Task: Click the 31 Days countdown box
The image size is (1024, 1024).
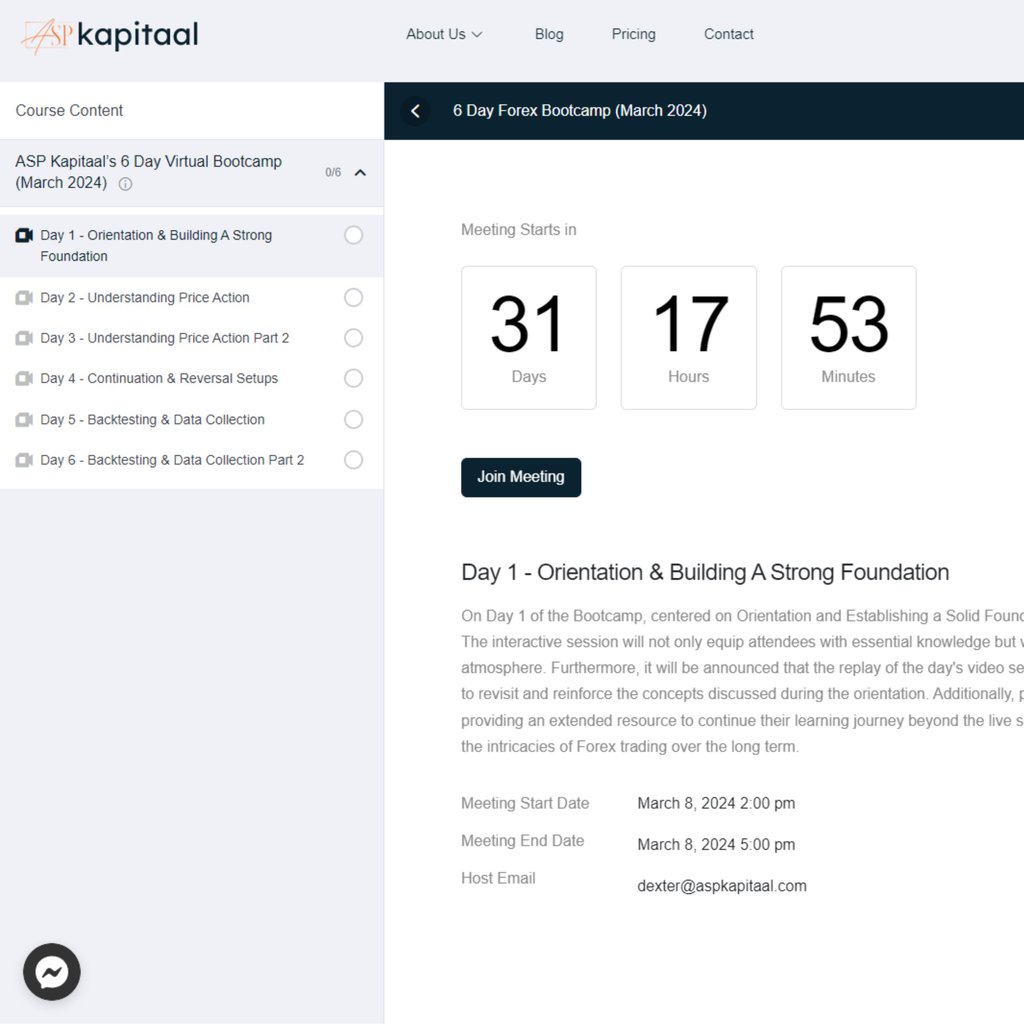Action: point(528,338)
